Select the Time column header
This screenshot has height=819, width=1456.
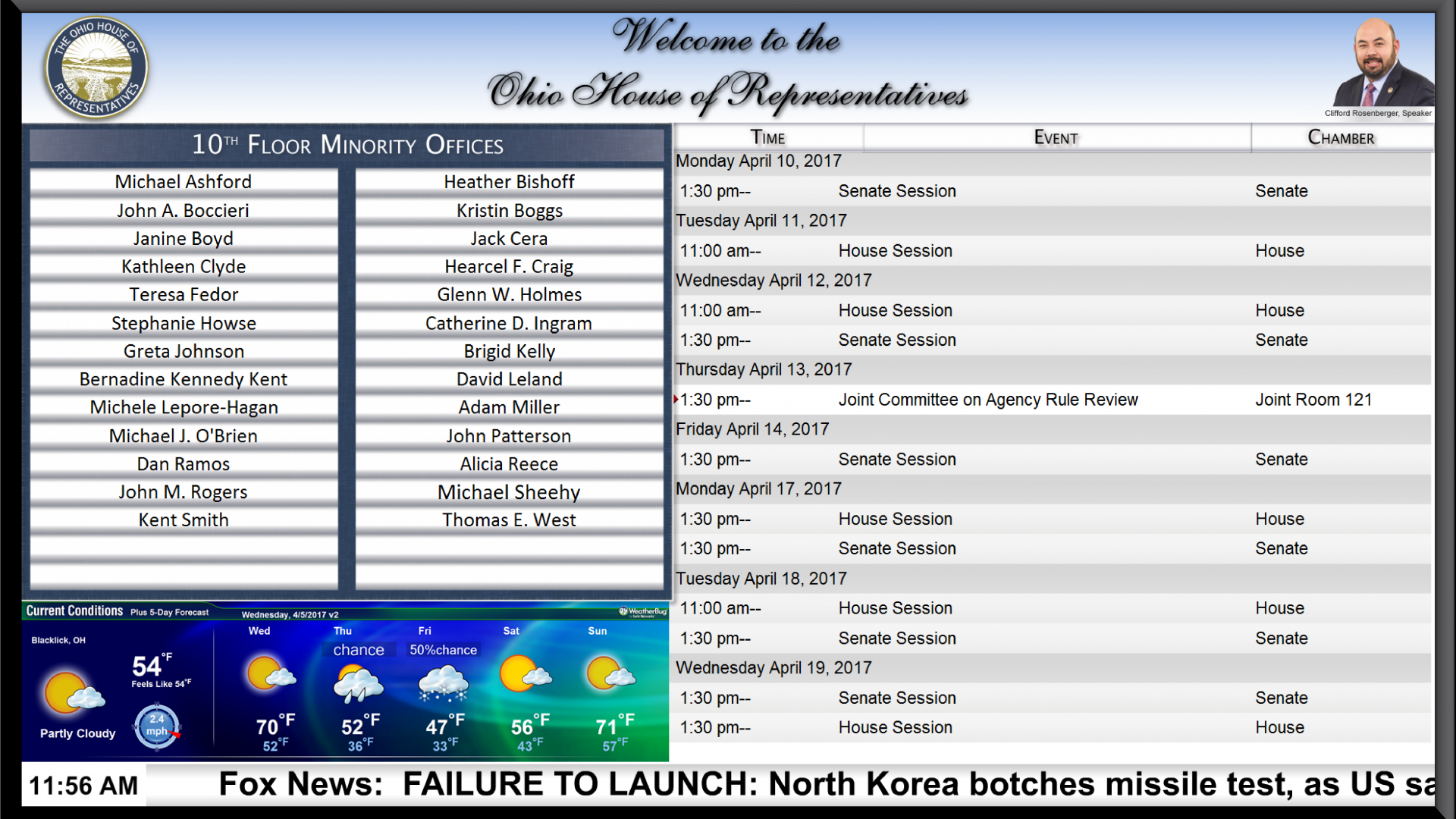(768, 137)
